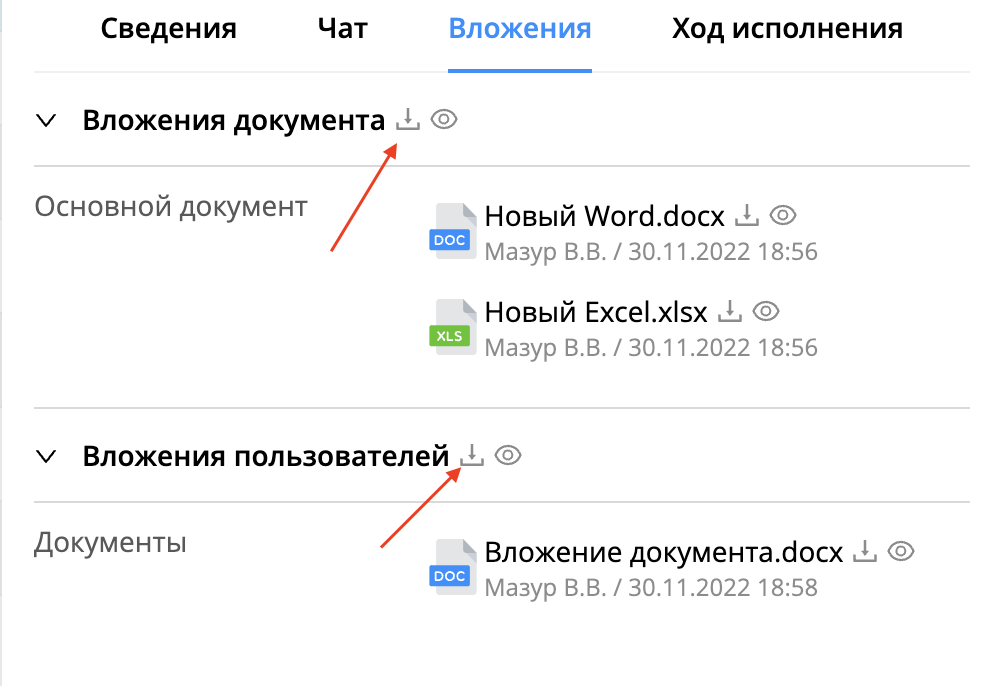Preview Вложение документа.docx with eye icon
The image size is (1002, 686).
tap(902, 551)
